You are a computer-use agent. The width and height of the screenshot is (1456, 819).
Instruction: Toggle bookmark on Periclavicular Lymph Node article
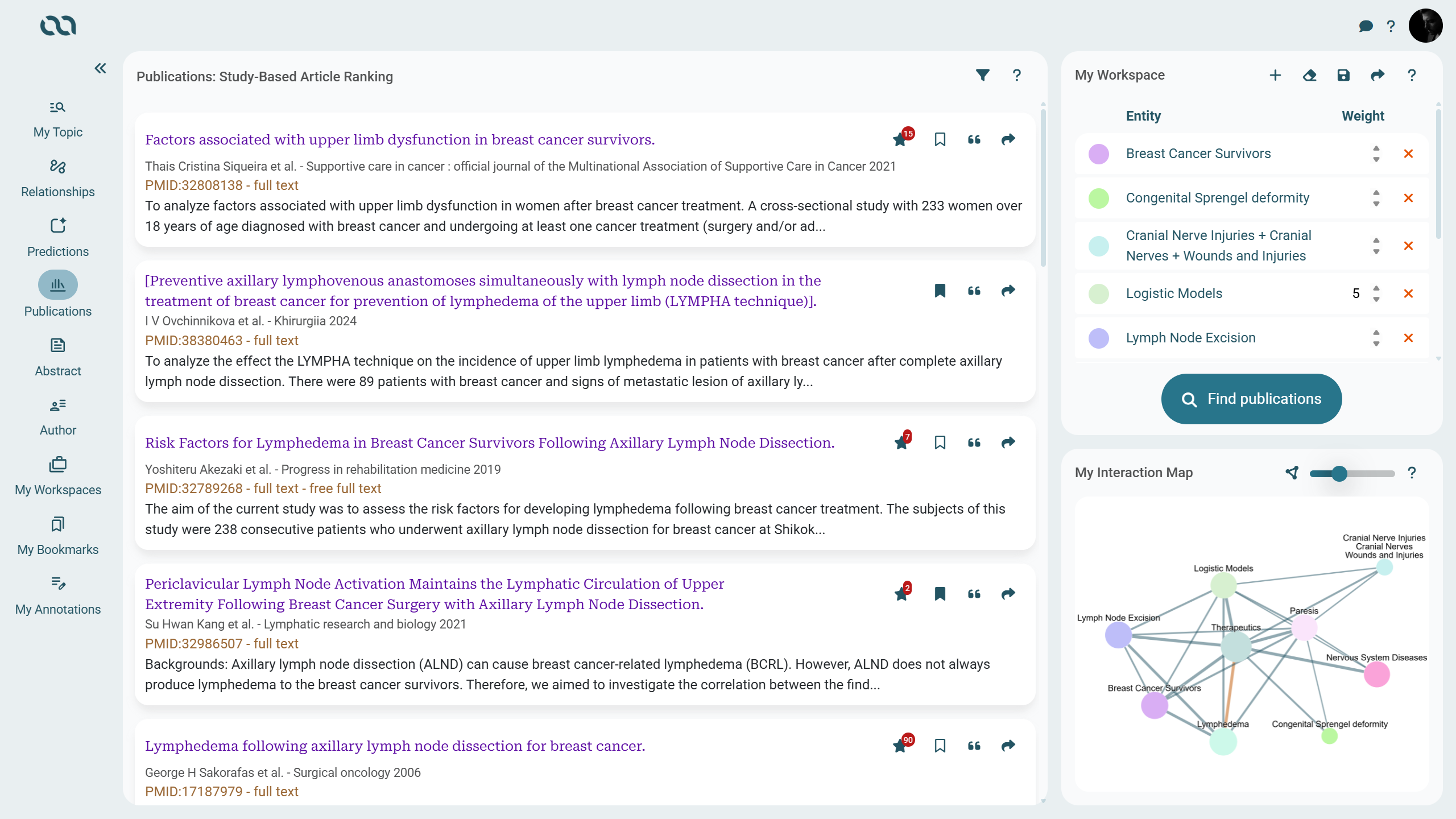pos(940,594)
